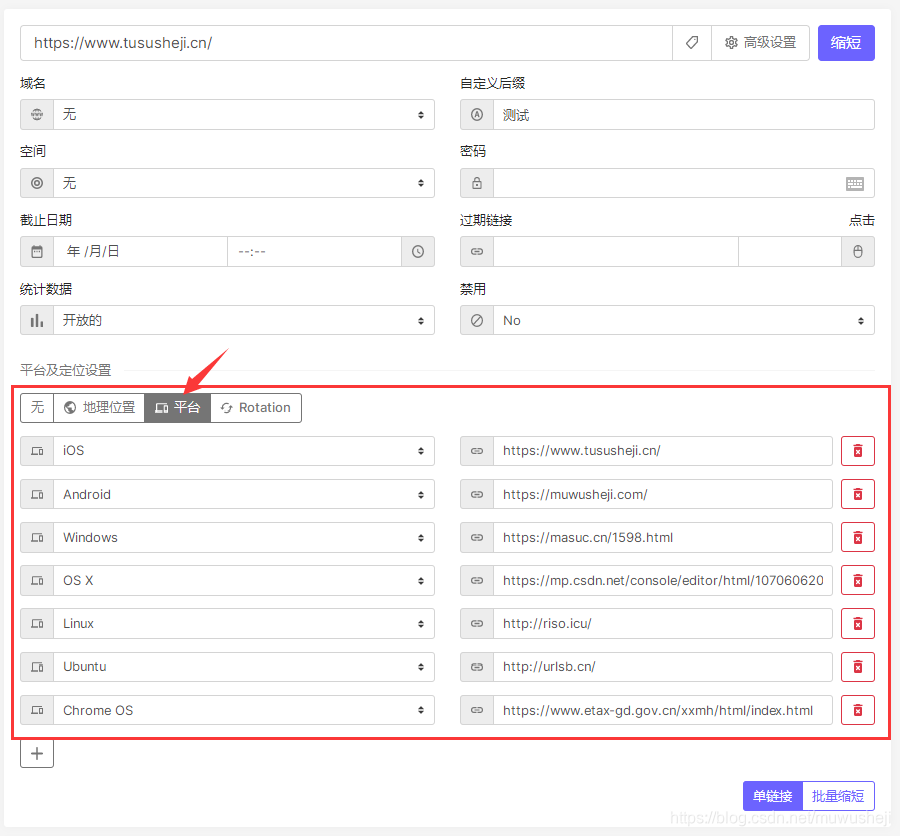Screen dimensions: 900x836
Task: Click the bar chart icon for 统计数据
Action: 37,320
